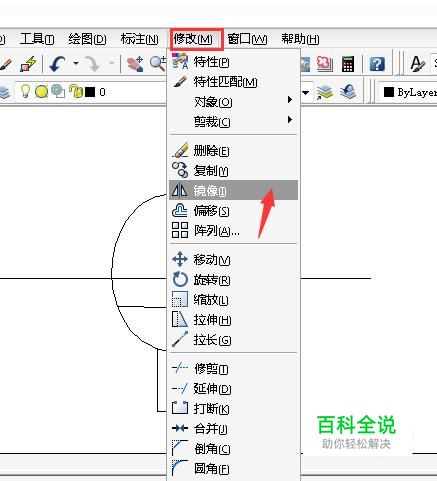This screenshot has width=437, height=481.
Task: Click the layer previous icon
Action: (348, 92)
